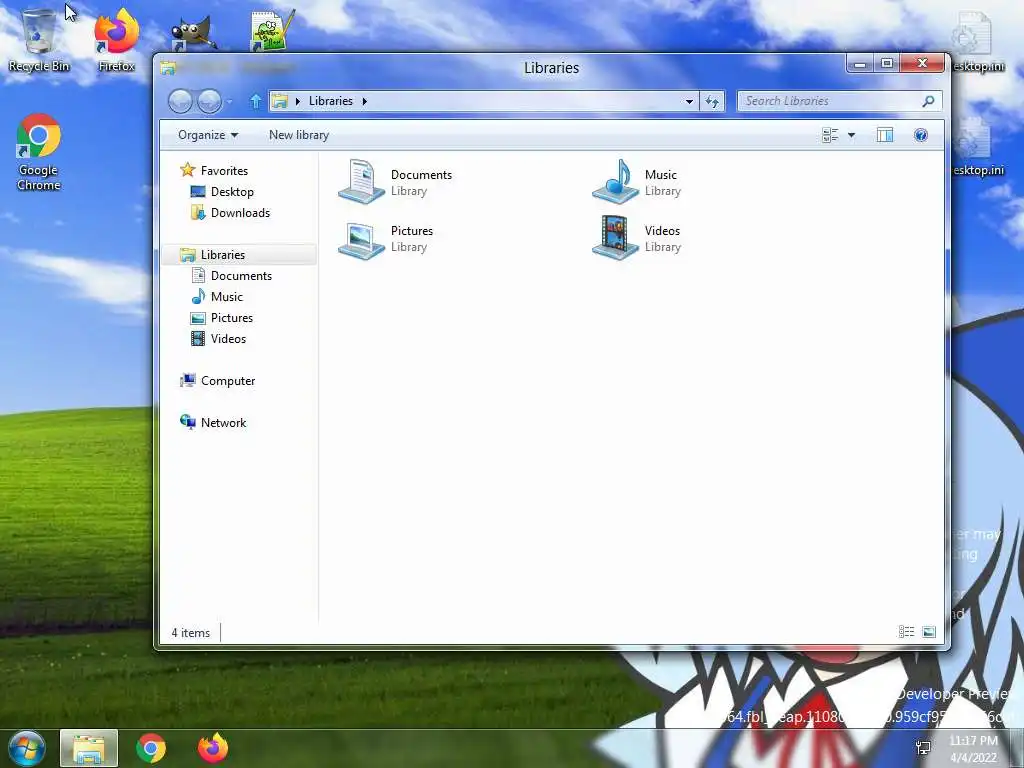This screenshot has width=1024, height=768.
Task: Click the Libraries window title bar icon
Action: pyautogui.click(x=168, y=68)
